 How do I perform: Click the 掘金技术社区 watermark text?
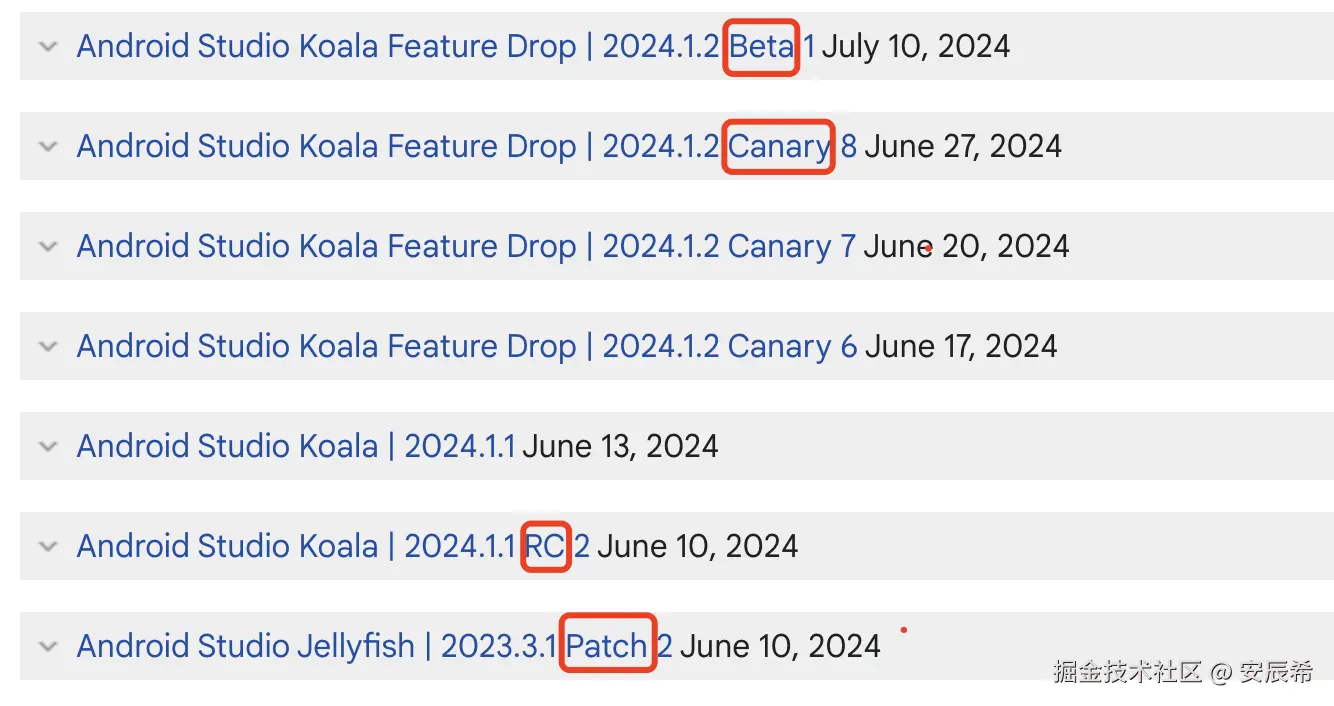pyautogui.click(x=1127, y=672)
